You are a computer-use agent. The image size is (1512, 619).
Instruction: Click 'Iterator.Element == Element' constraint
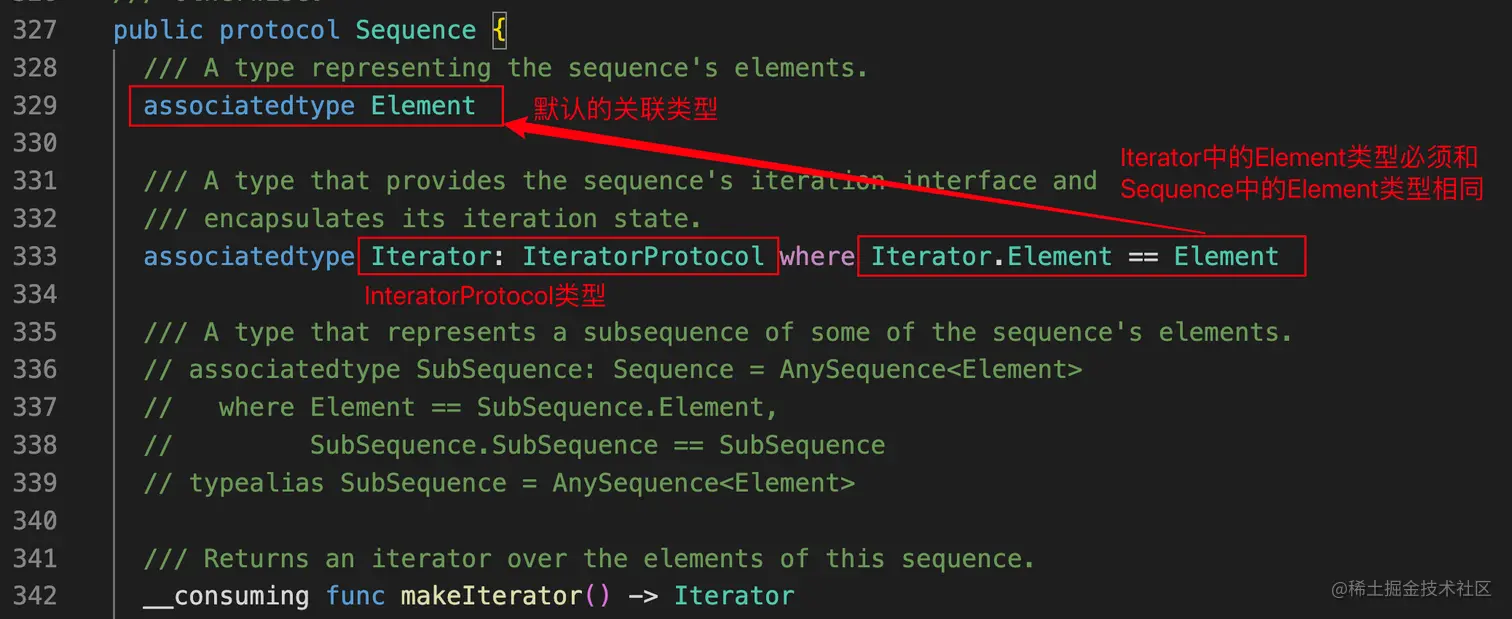pyautogui.click(x=1074, y=257)
